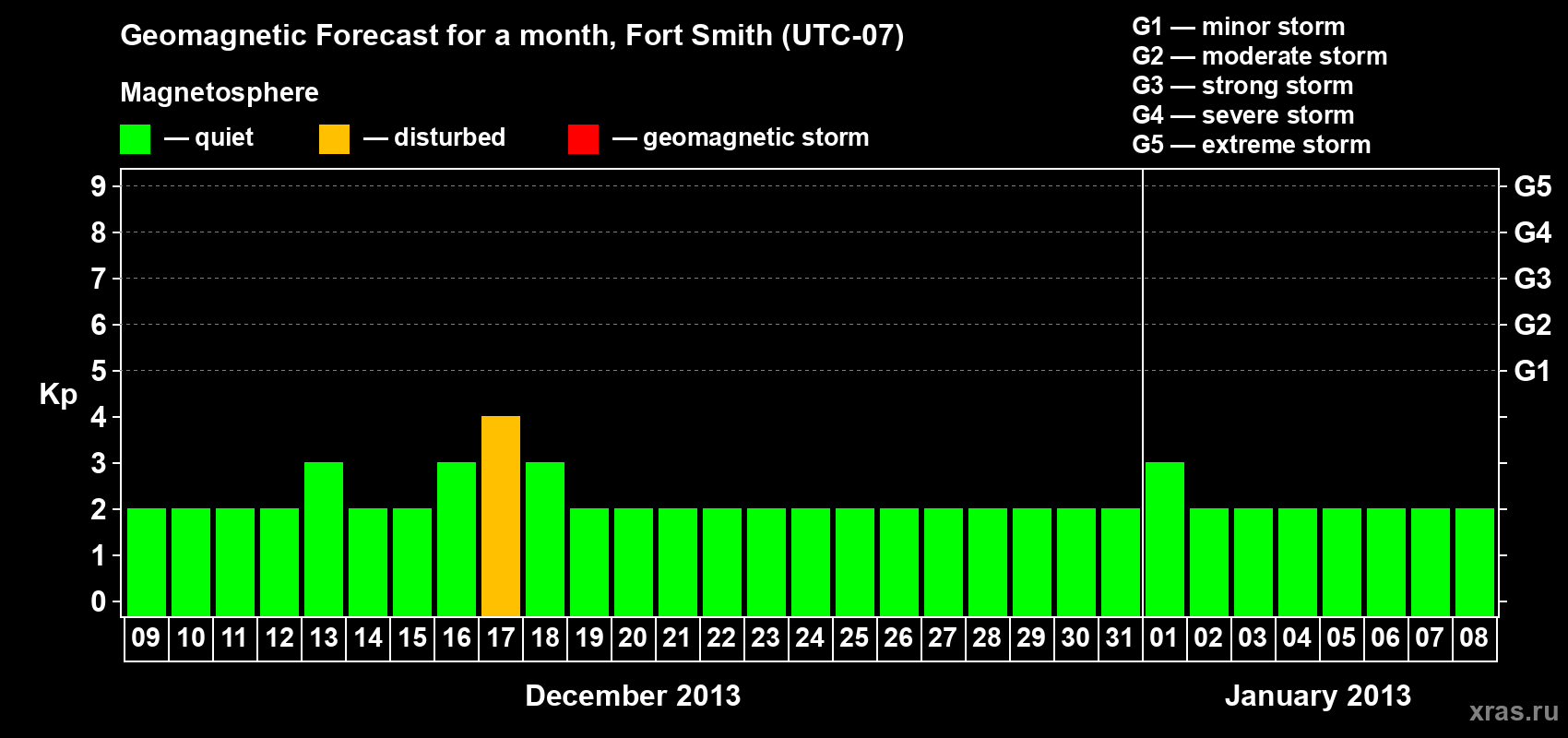Click date label 13 on the axis
Screen dimensions: 1568x738
coord(324,637)
